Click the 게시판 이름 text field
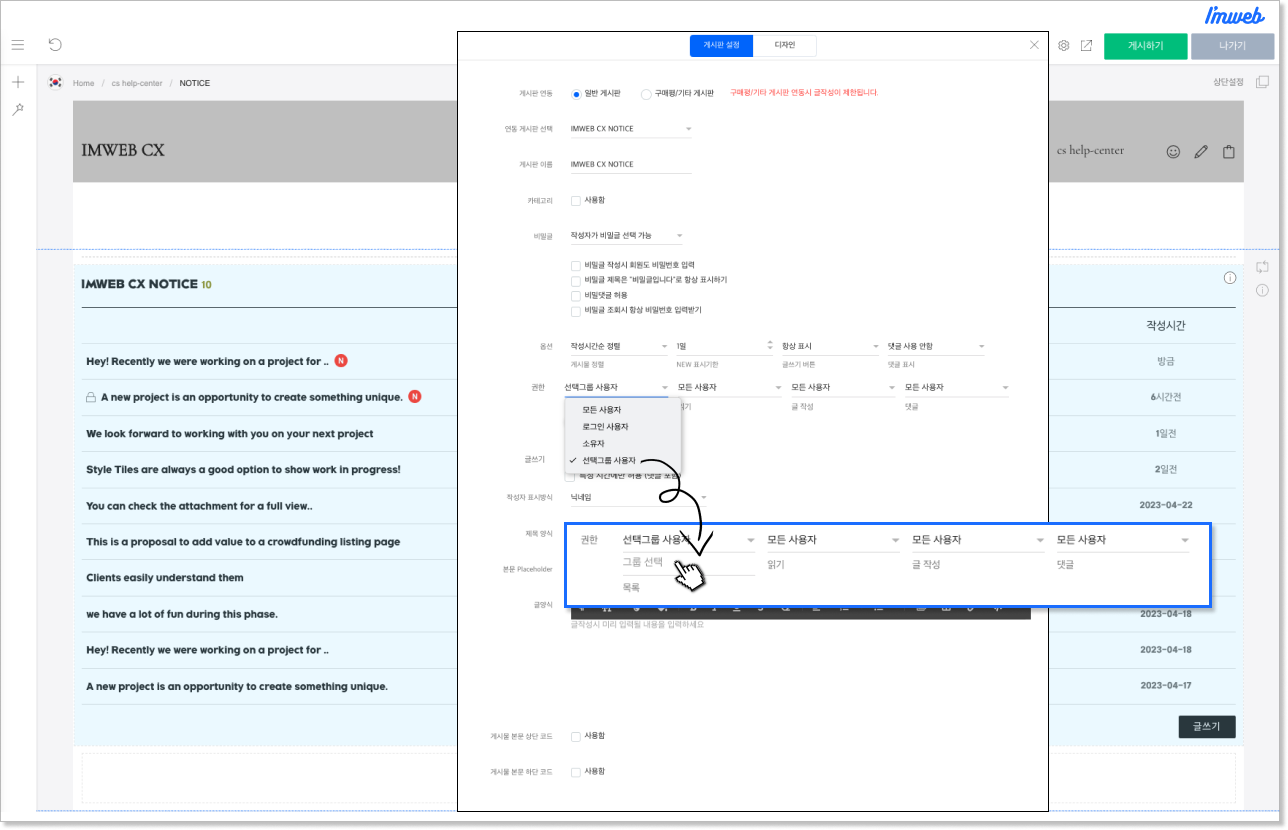Viewport: 1288px width, 830px height. (630, 165)
